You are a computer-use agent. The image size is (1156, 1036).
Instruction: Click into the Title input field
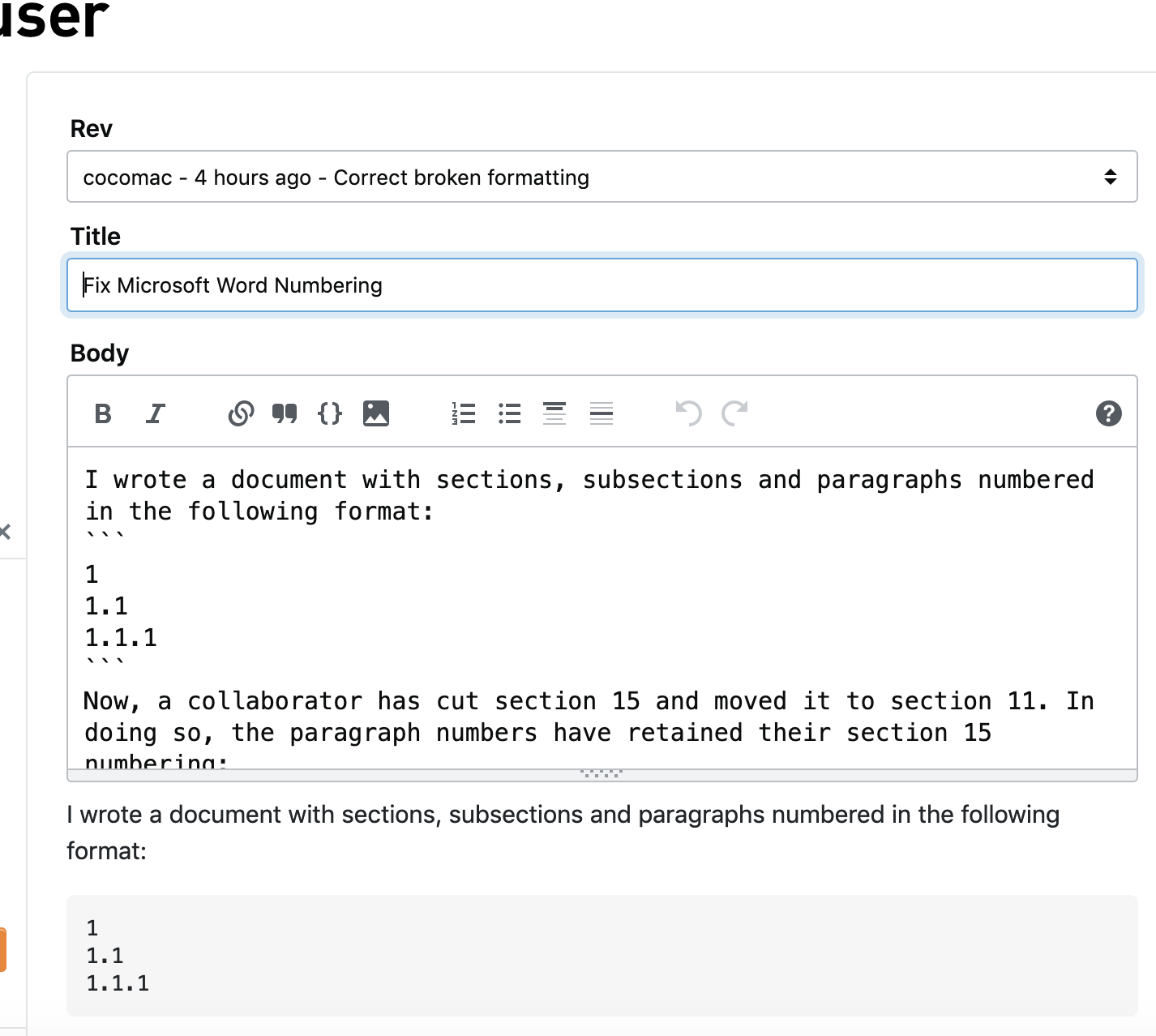pos(602,285)
